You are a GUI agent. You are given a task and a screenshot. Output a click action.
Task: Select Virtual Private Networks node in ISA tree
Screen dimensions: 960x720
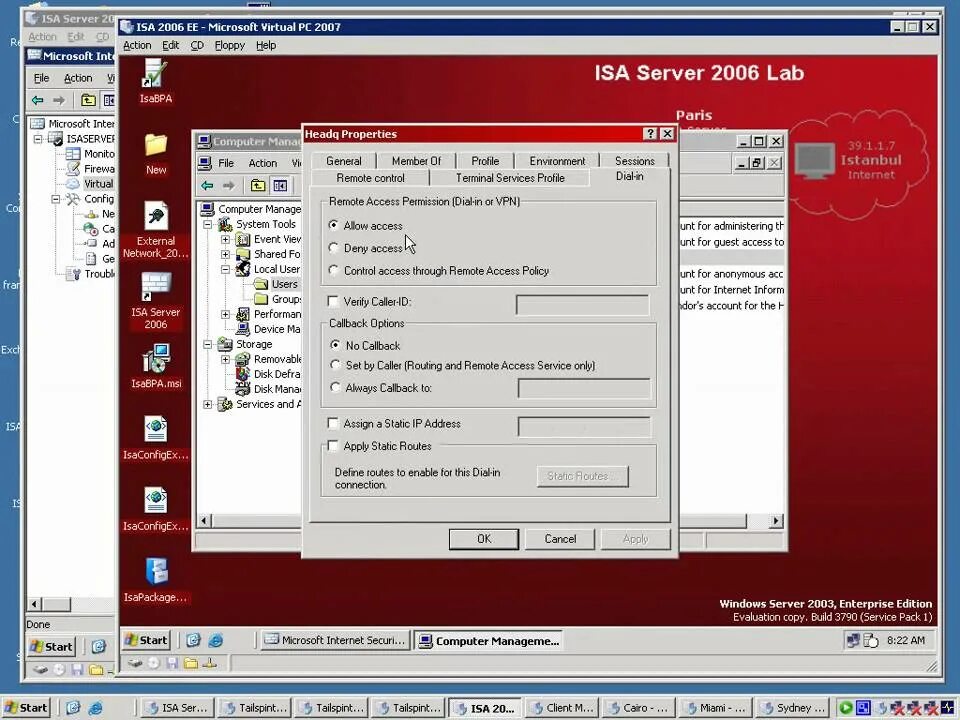[98, 184]
